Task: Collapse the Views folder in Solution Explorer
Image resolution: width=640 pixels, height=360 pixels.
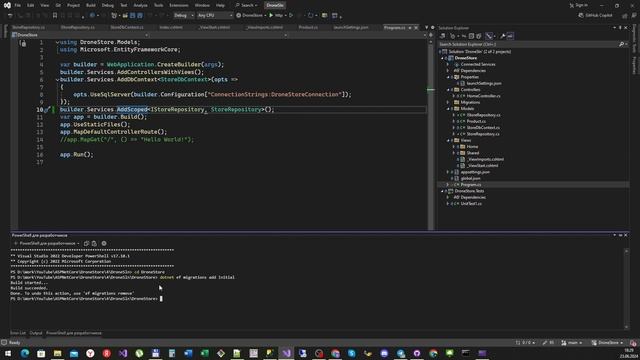Action: (x=448, y=140)
